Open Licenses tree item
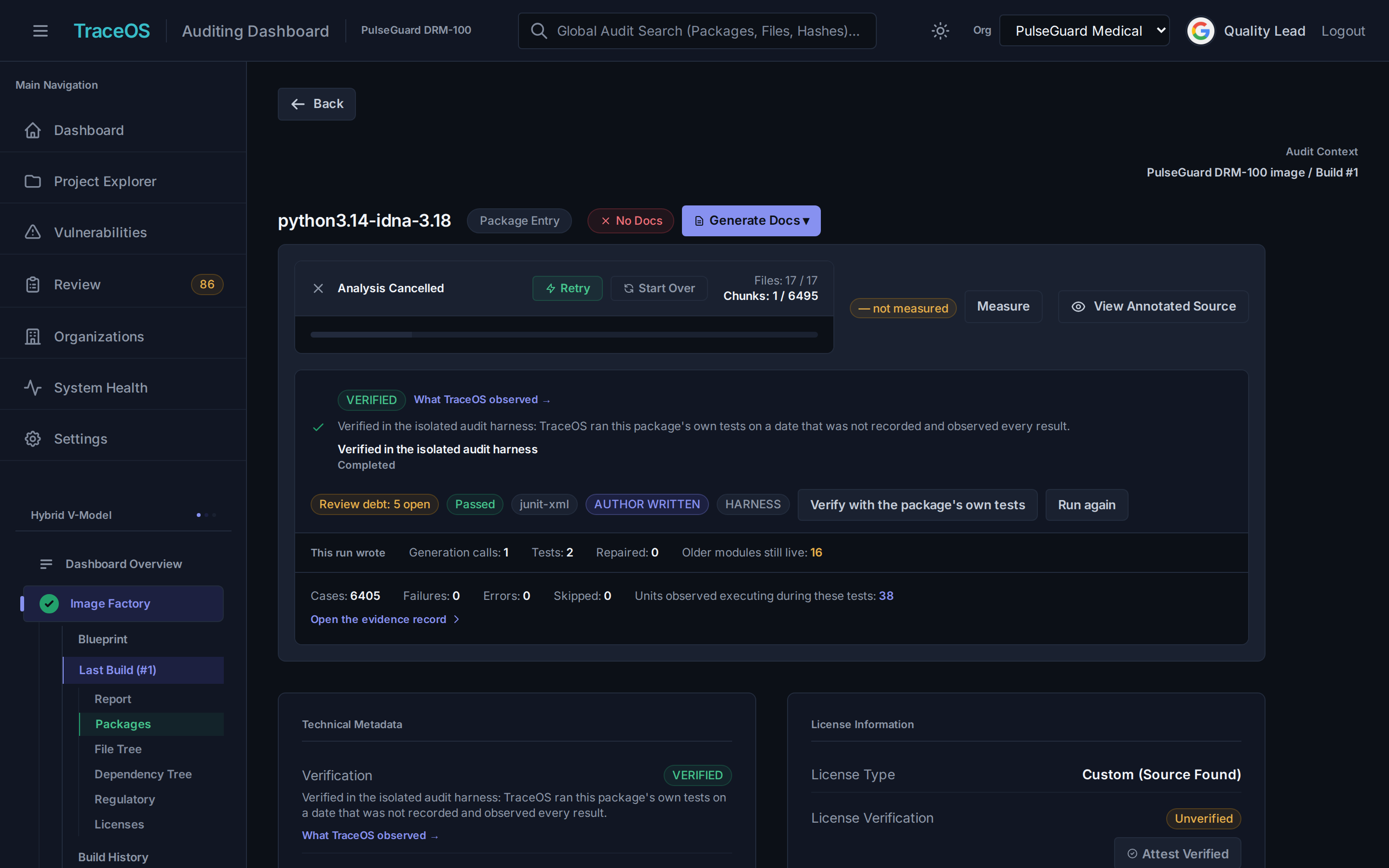Image resolution: width=1389 pixels, height=868 pixels. tap(120, 825)
